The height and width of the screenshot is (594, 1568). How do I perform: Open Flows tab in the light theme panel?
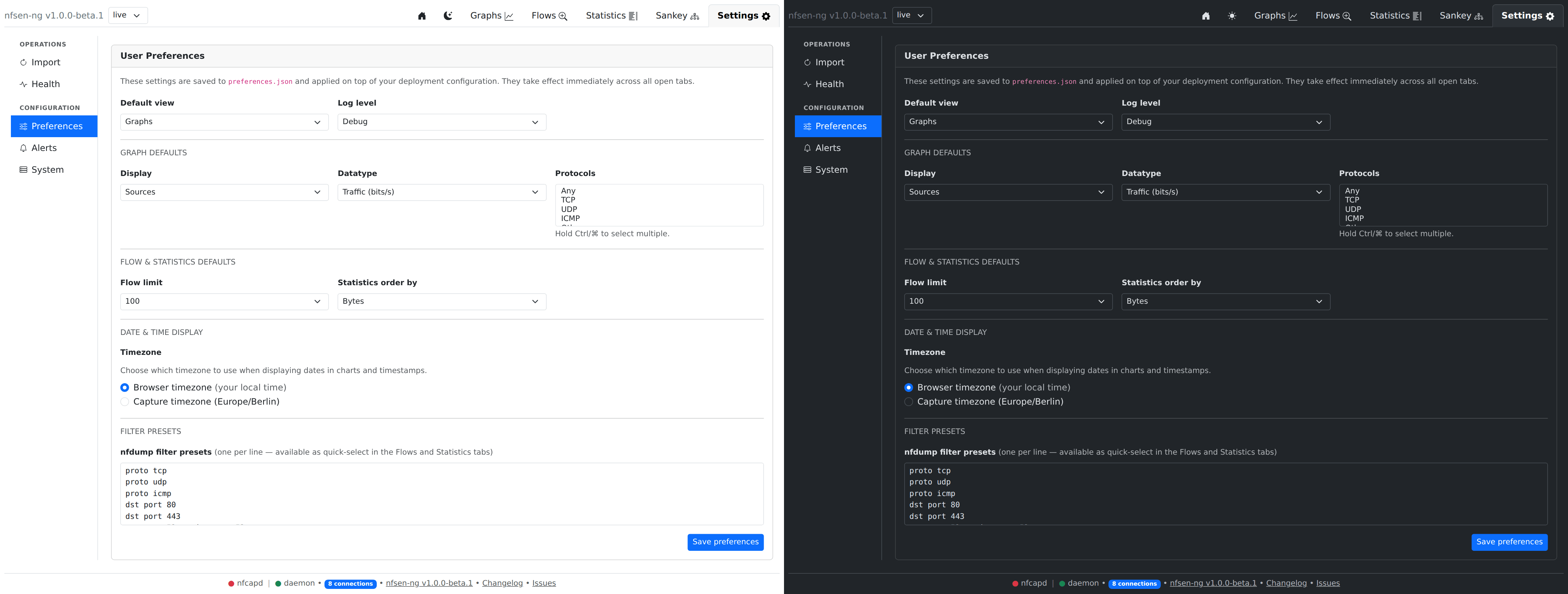(x=550, y=16)
